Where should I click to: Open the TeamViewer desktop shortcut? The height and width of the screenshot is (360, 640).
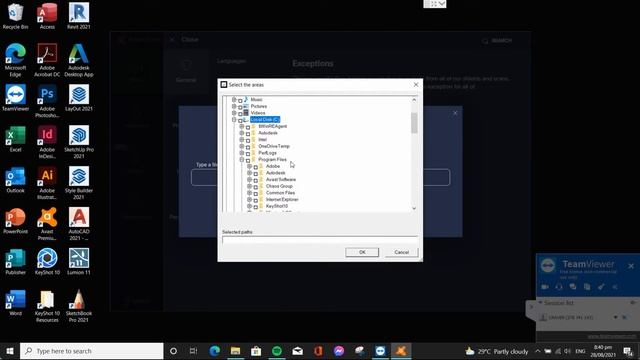16,98
